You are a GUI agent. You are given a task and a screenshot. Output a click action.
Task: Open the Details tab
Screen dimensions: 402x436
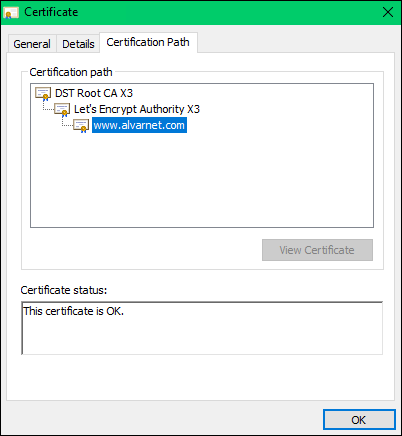point(78,44)
